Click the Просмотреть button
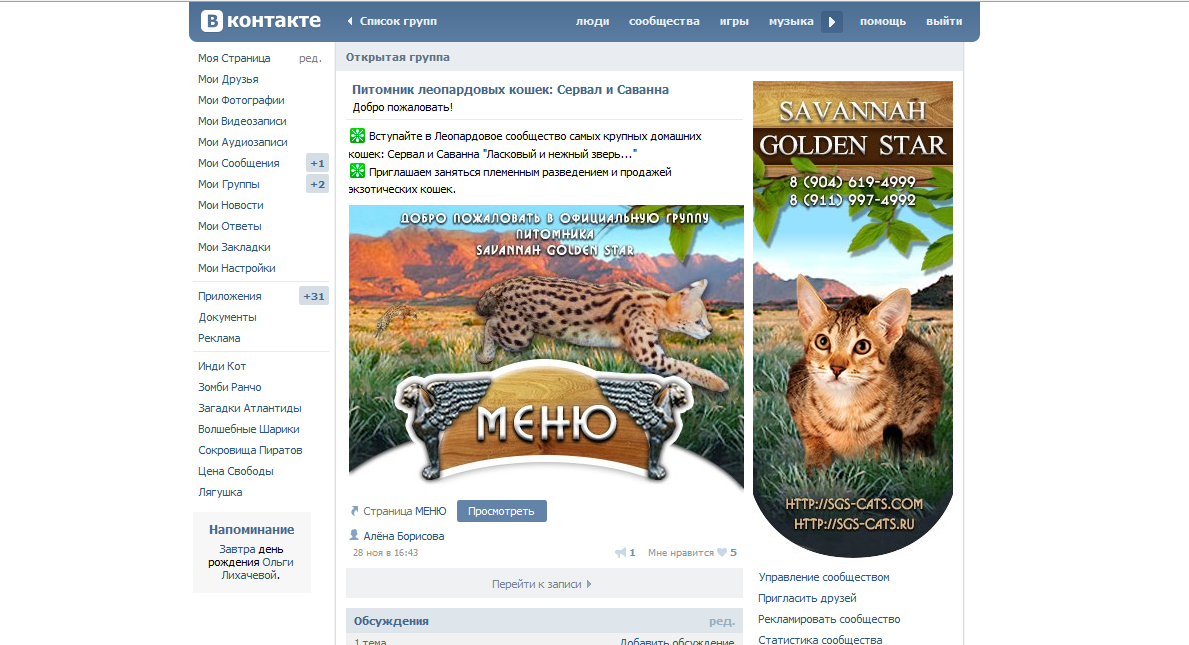 tap(501, 511)
